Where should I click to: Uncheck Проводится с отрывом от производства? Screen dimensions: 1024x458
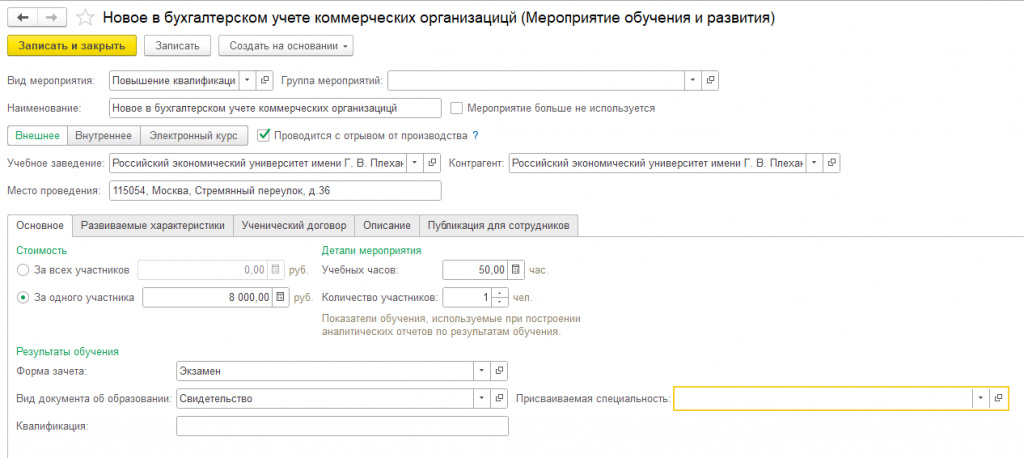[264, 135]
